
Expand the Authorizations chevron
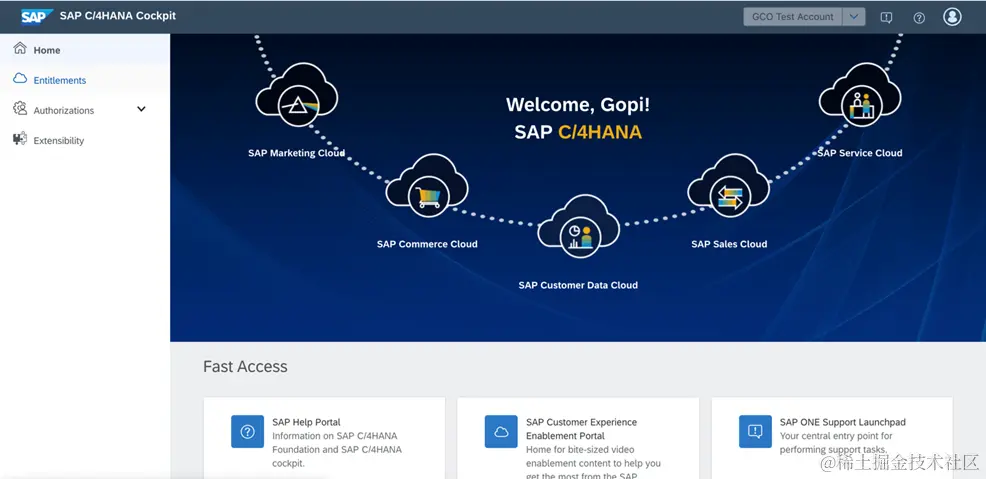pyautogui.click(x=141, y=109)
